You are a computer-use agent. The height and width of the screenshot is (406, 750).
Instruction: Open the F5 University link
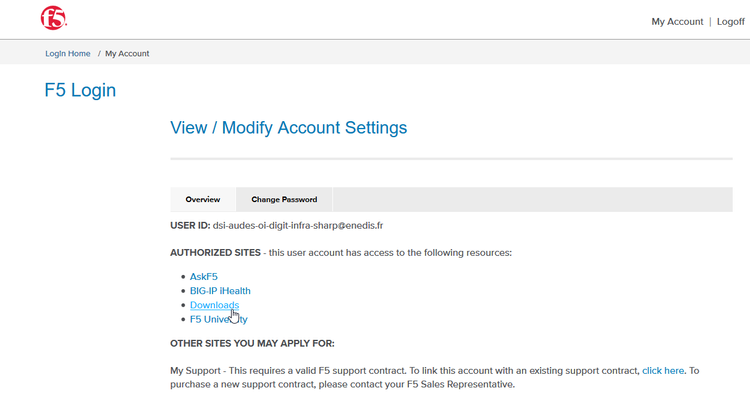[218, 319]
